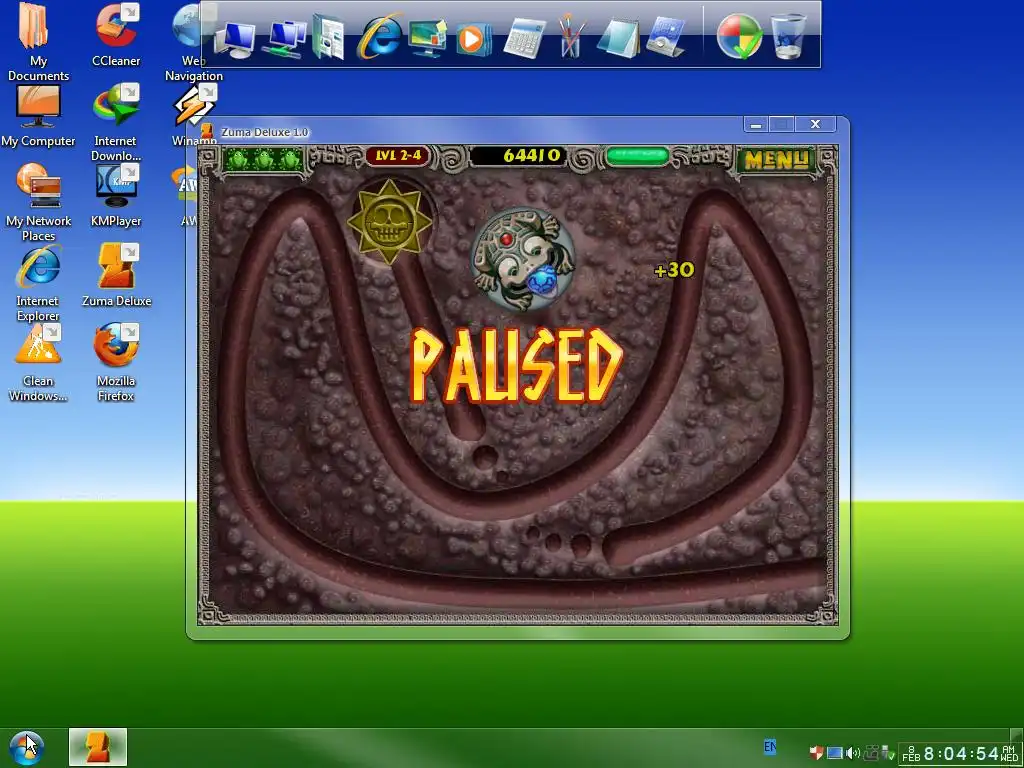The height and width of the screenshot is (768, 1024).
Task: Open the Winamp desktop shortcut
Action: pyautogui.click(x=194, y=116)
